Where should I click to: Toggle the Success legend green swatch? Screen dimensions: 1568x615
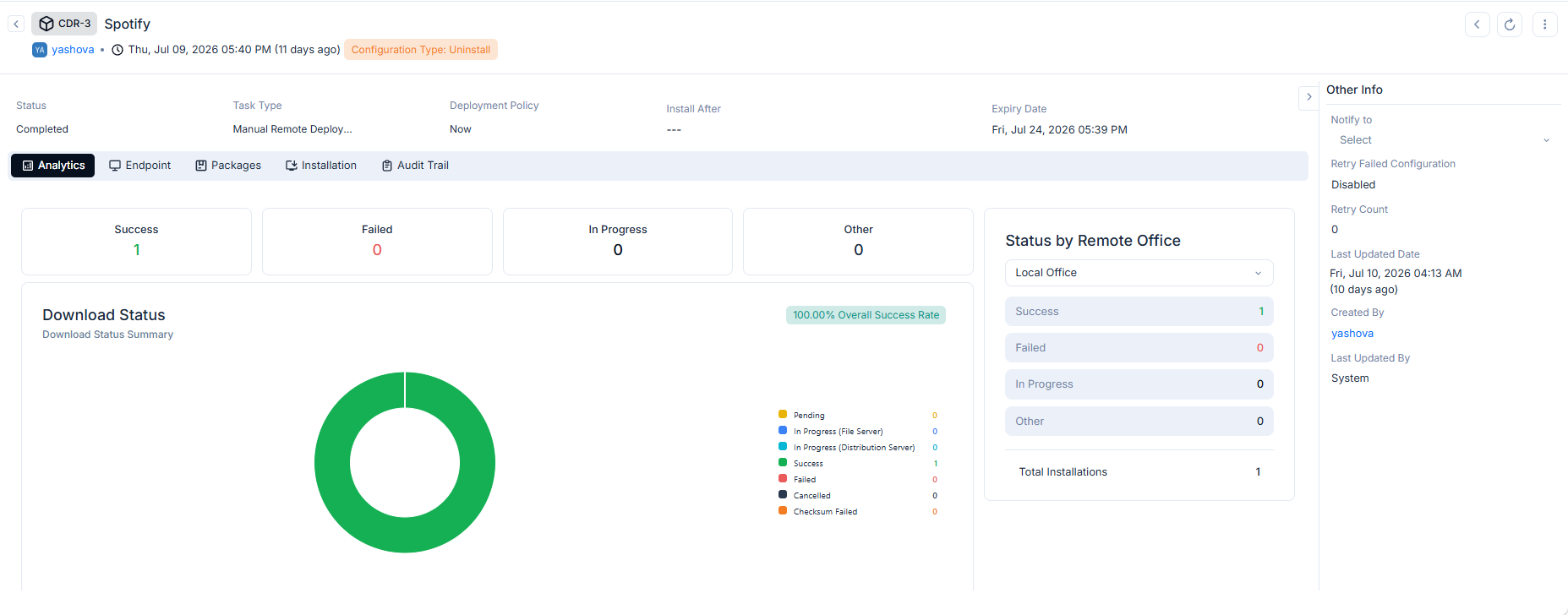(783, 463)
